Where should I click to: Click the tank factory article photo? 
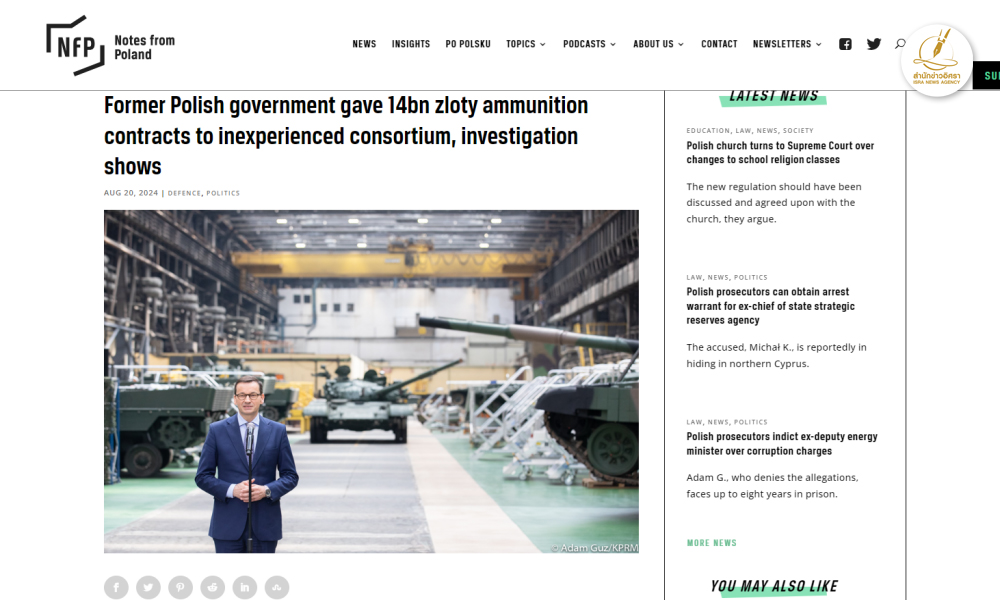[371, 381]
